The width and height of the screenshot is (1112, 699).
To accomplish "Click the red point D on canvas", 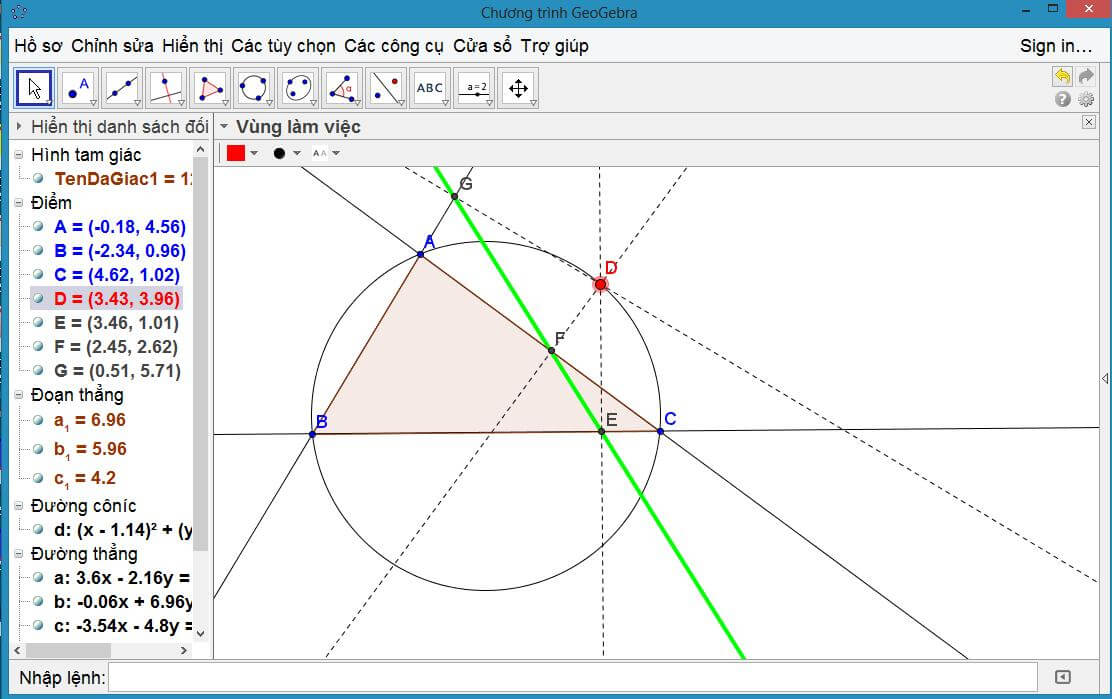I will click(x=601, y=284).
